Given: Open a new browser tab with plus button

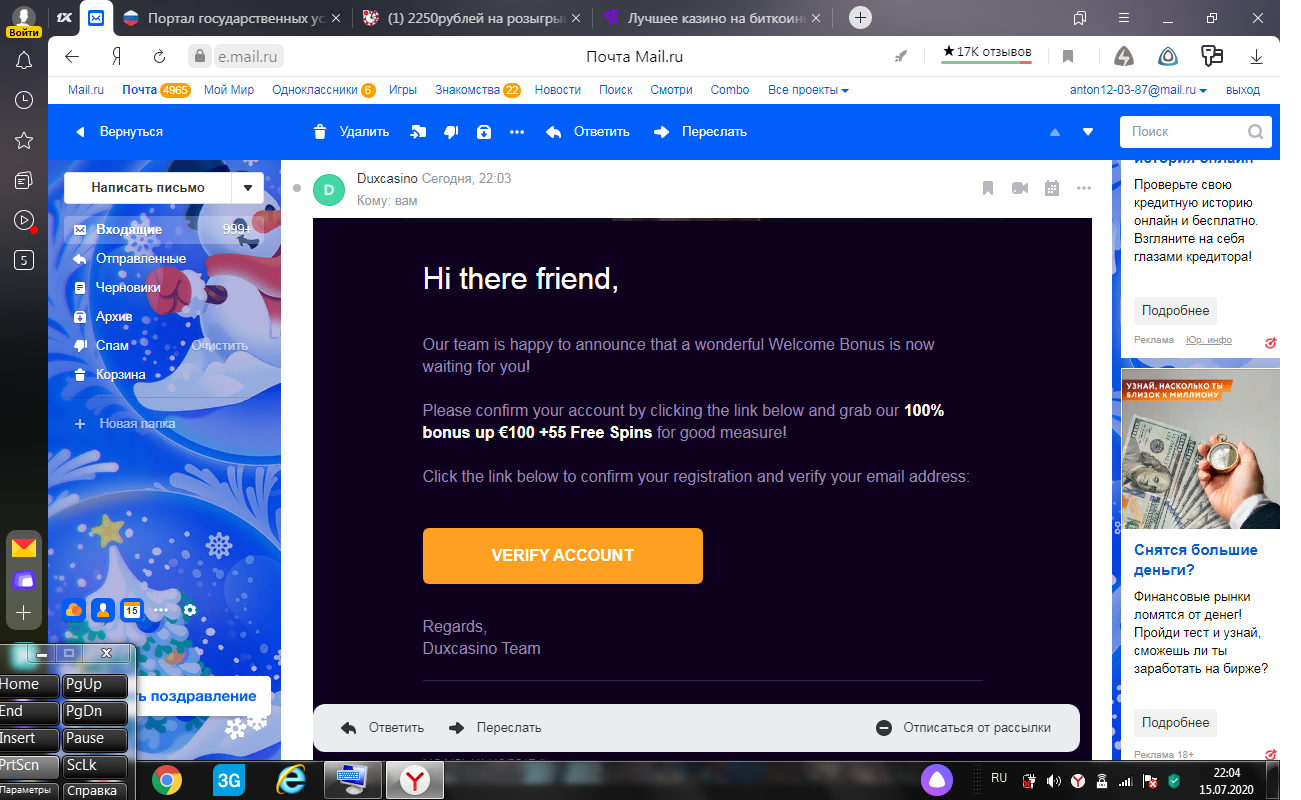Looking at the screenshot, I should pyautogui.click(x=860, y=18).
